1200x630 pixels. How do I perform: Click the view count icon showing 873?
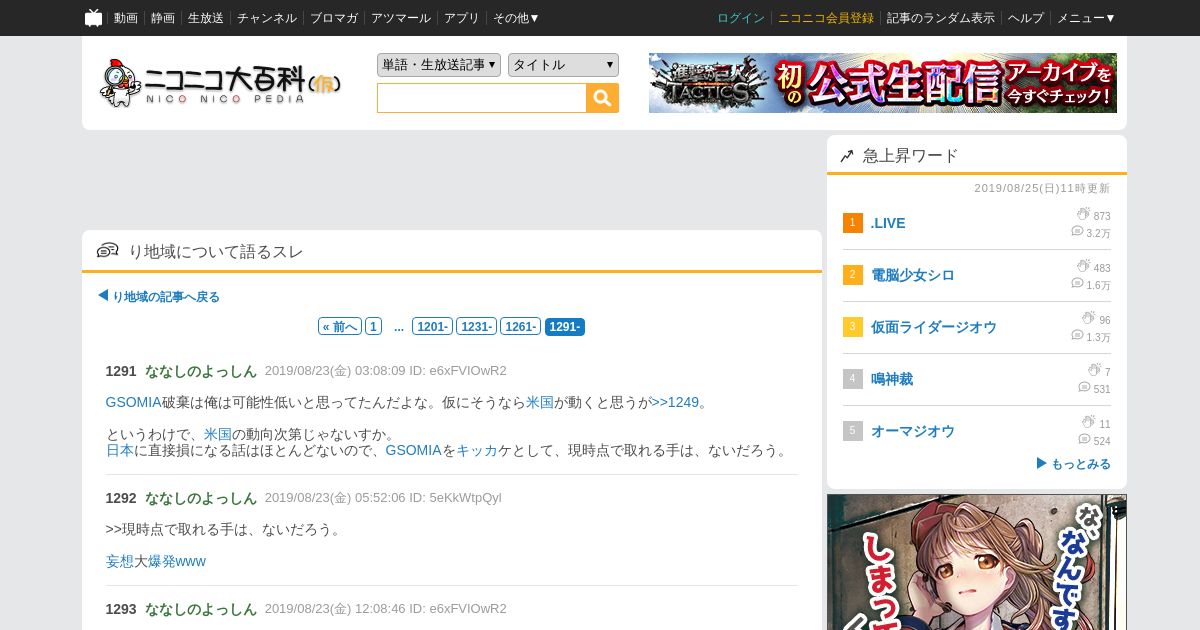click(1083, 214)
